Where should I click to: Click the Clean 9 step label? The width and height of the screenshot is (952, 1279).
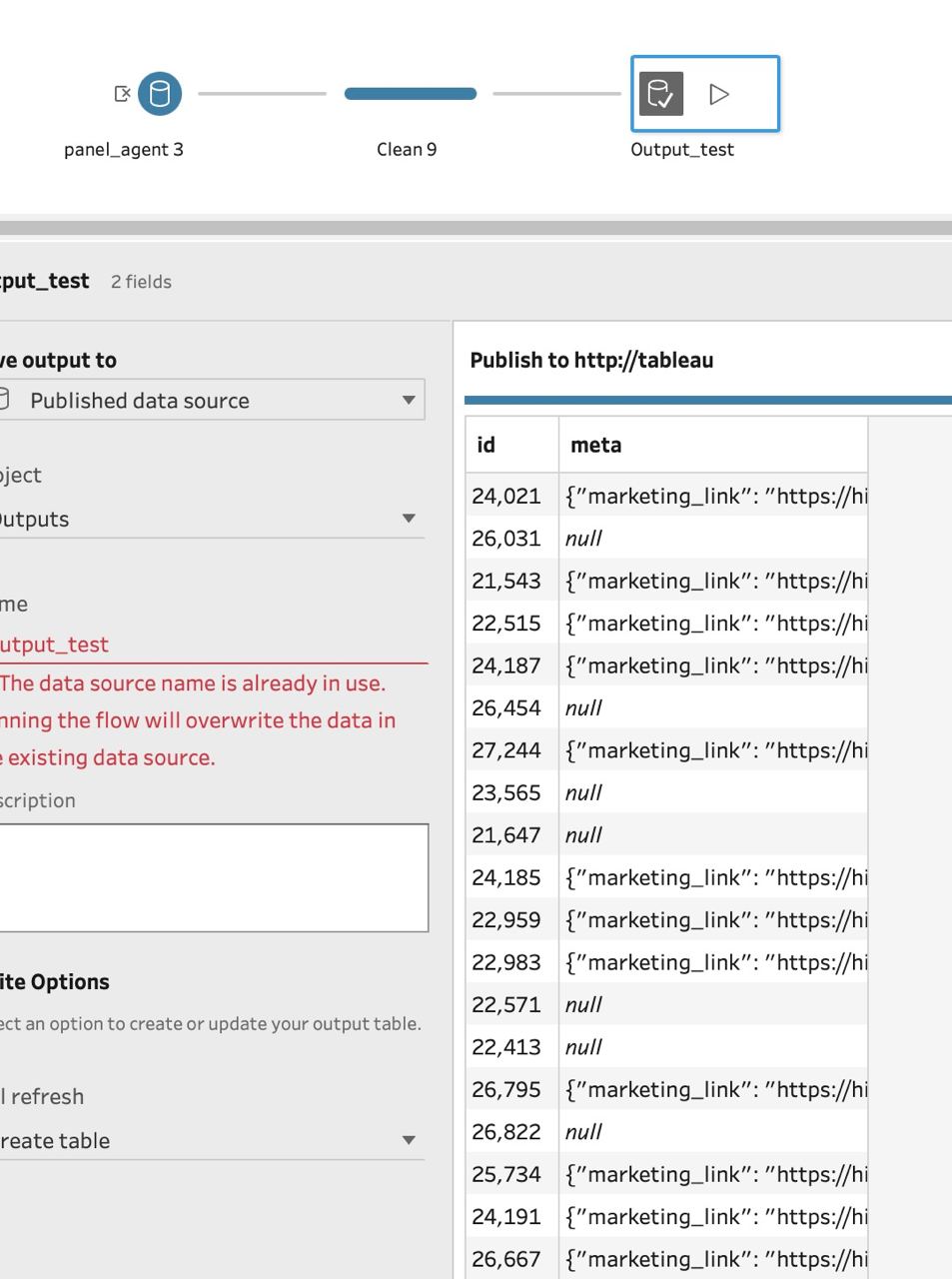click(x=407, y=149)
